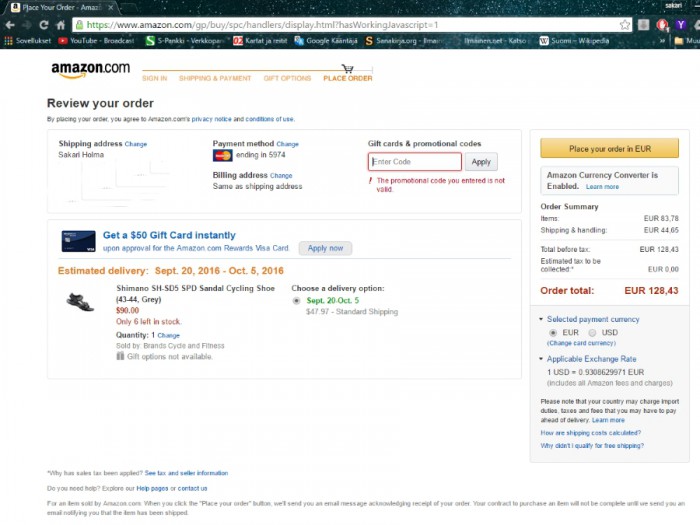Viewport: 700px width, 525px height.
Task: Open See tax and seller information
Action: pyautogui.click(x=186, y=473)
